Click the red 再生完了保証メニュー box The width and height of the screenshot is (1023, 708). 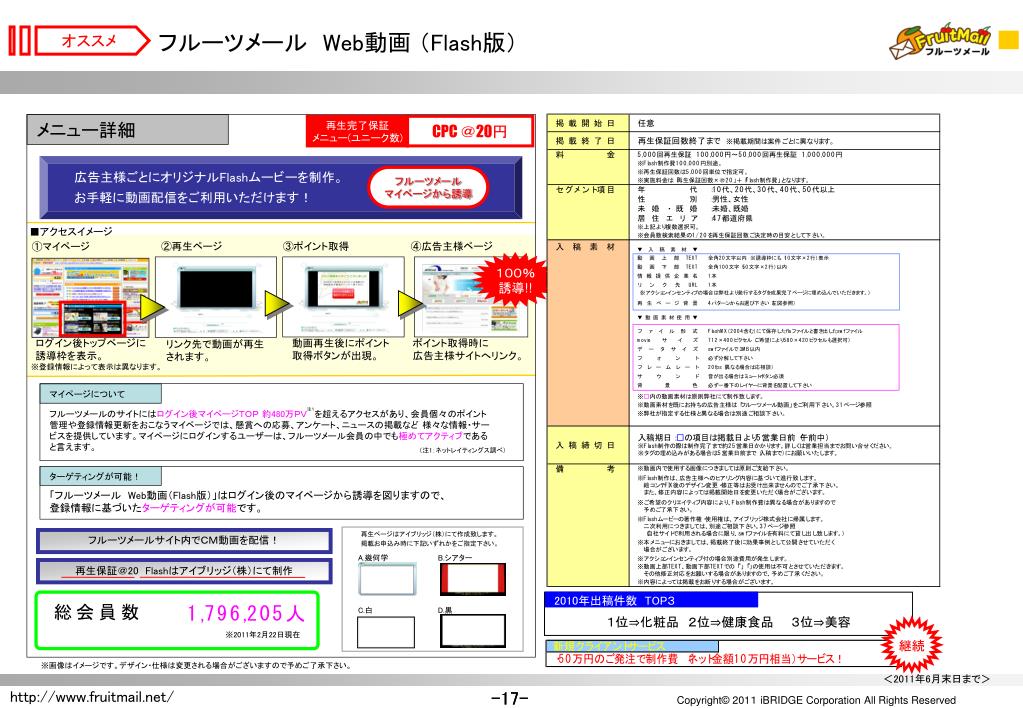coord(358,131)
